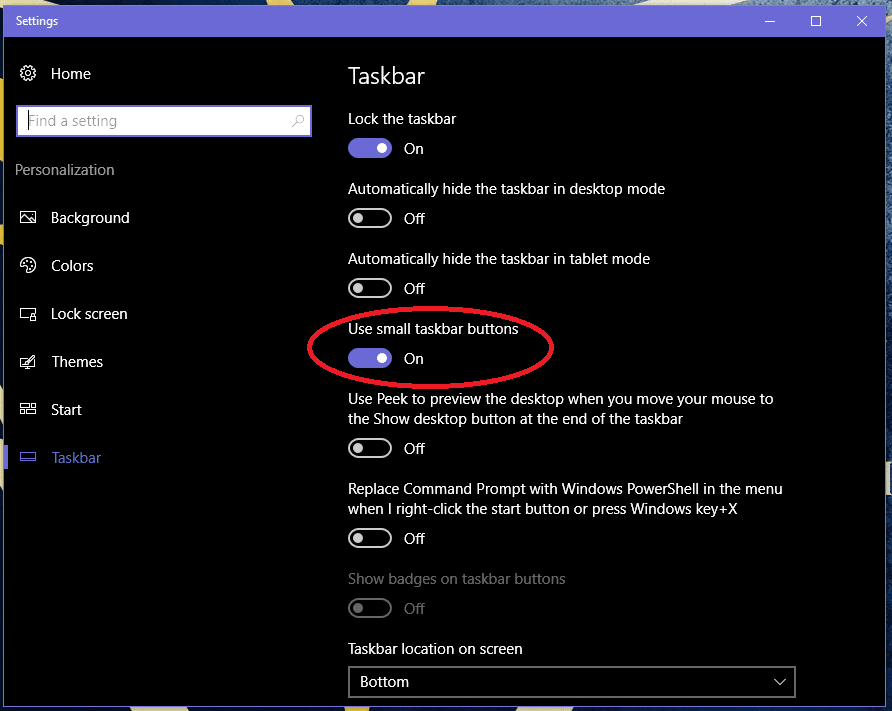
Task: Go to Lock screen settings
Action: coord(89,314)
